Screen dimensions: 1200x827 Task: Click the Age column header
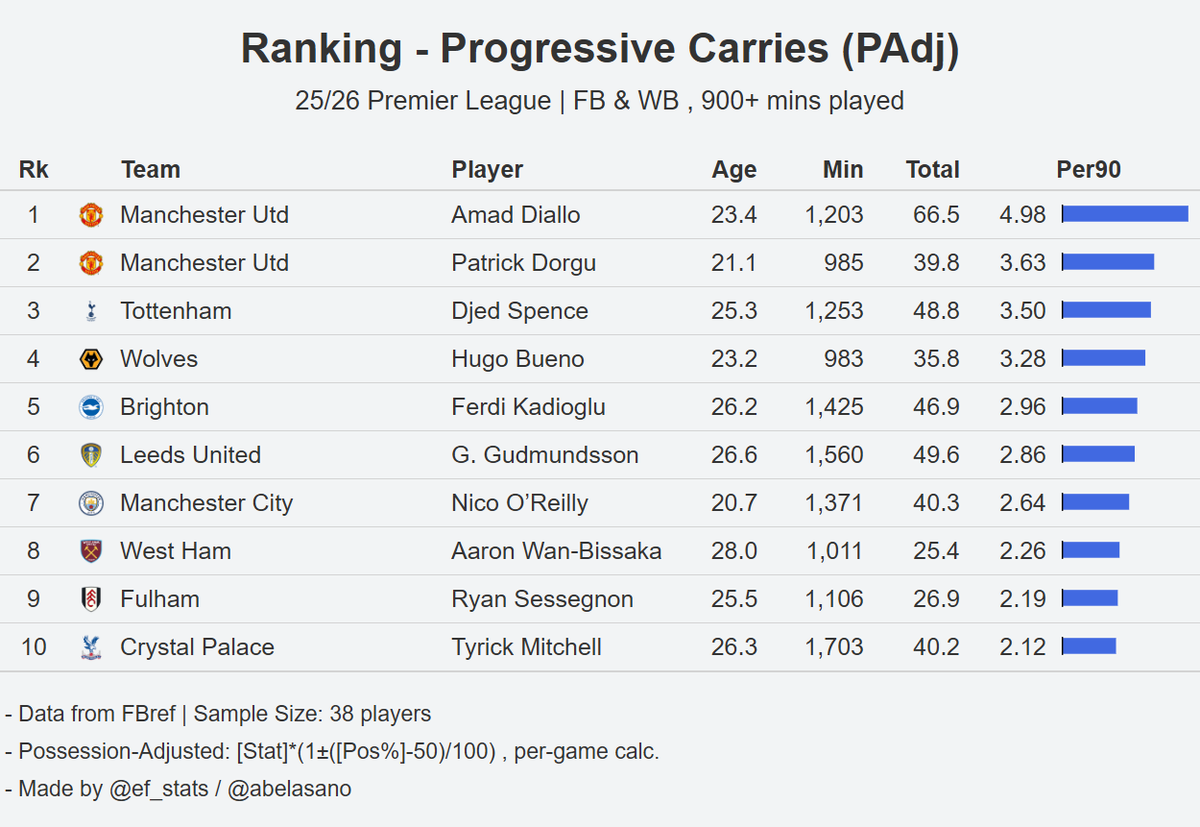pos(734,170)
